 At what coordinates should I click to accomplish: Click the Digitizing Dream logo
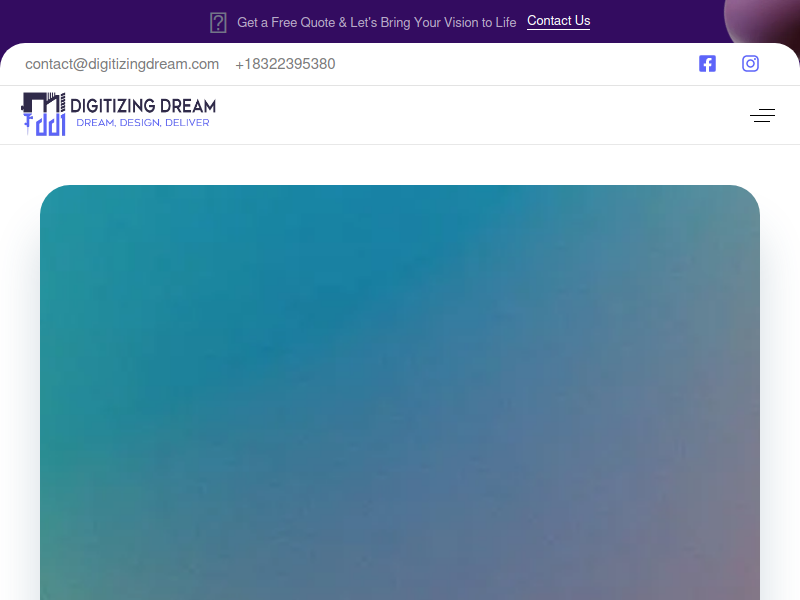click(118, 114)
